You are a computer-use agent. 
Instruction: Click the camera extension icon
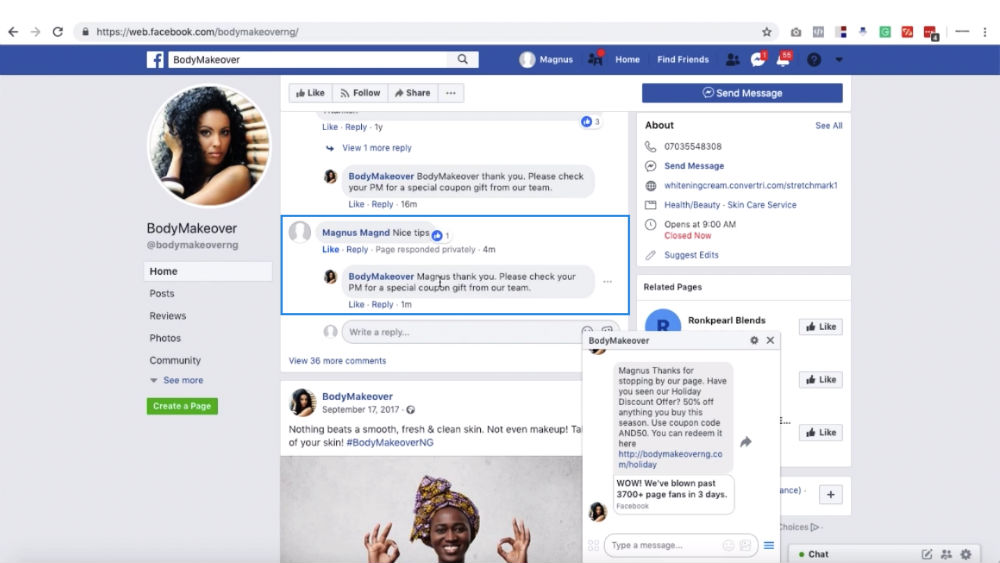click(x=796, y=32)
